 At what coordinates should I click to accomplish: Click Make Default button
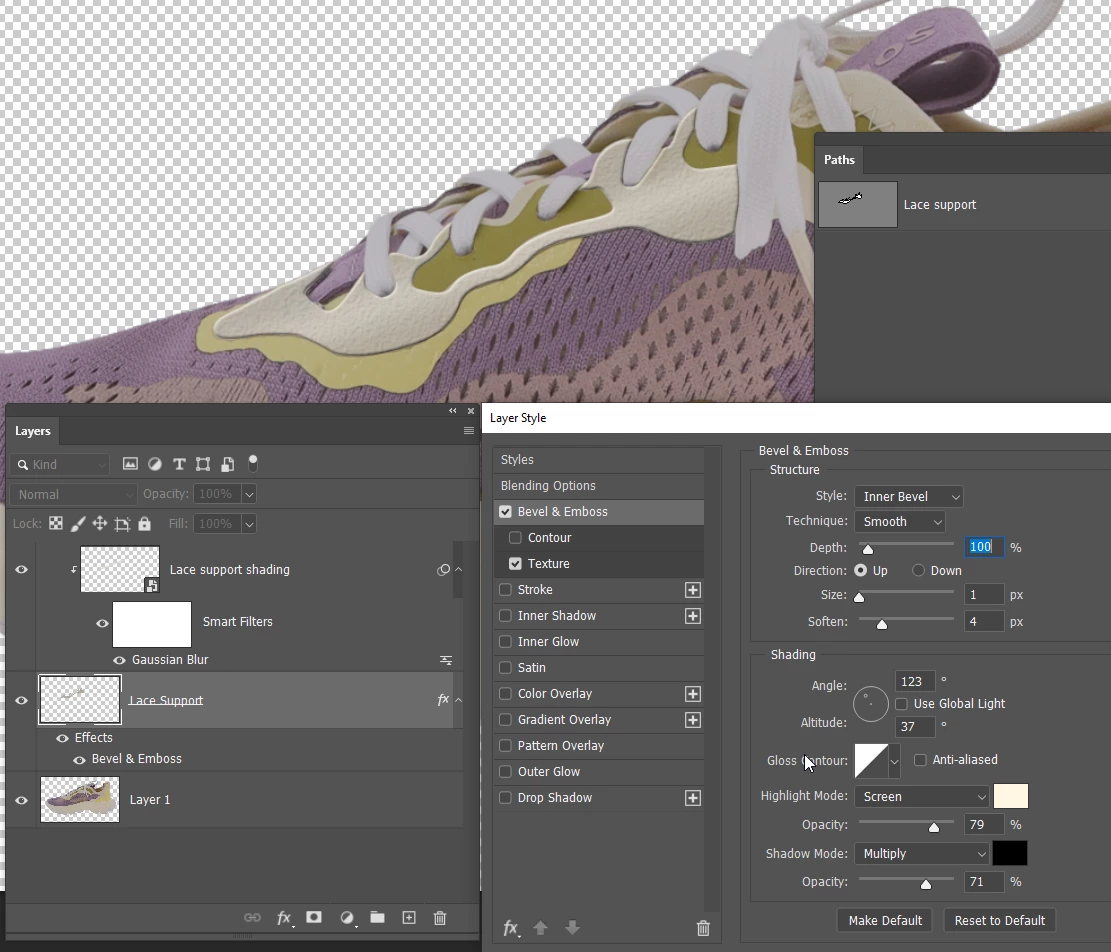pos(885,921)
